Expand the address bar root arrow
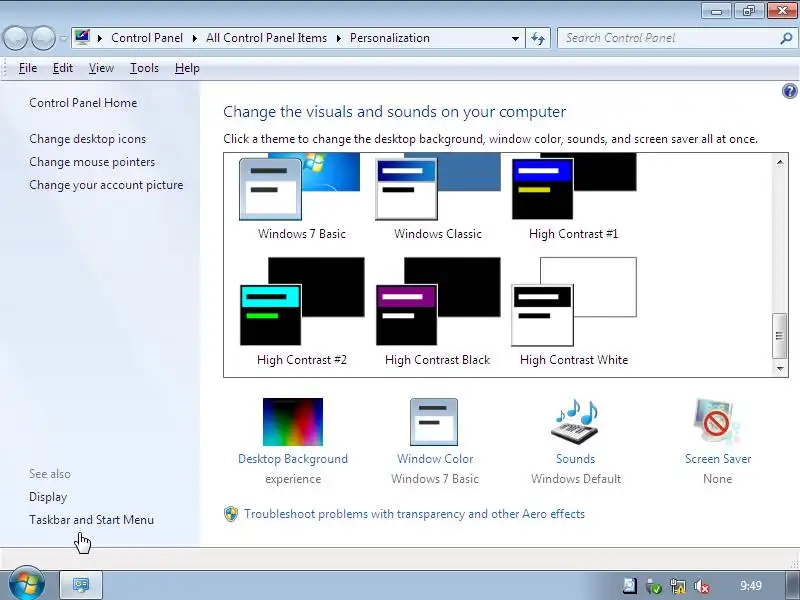Viewport: 800px width, 600px height. [x=100, y=38]
